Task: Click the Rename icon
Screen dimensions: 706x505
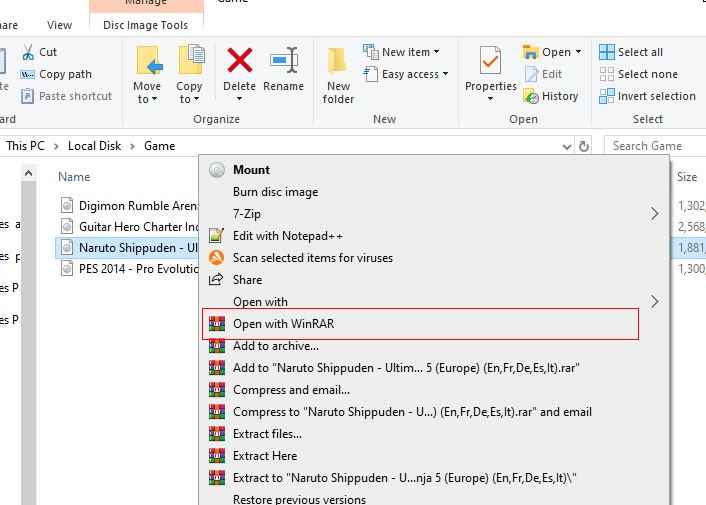Action: 284,60
